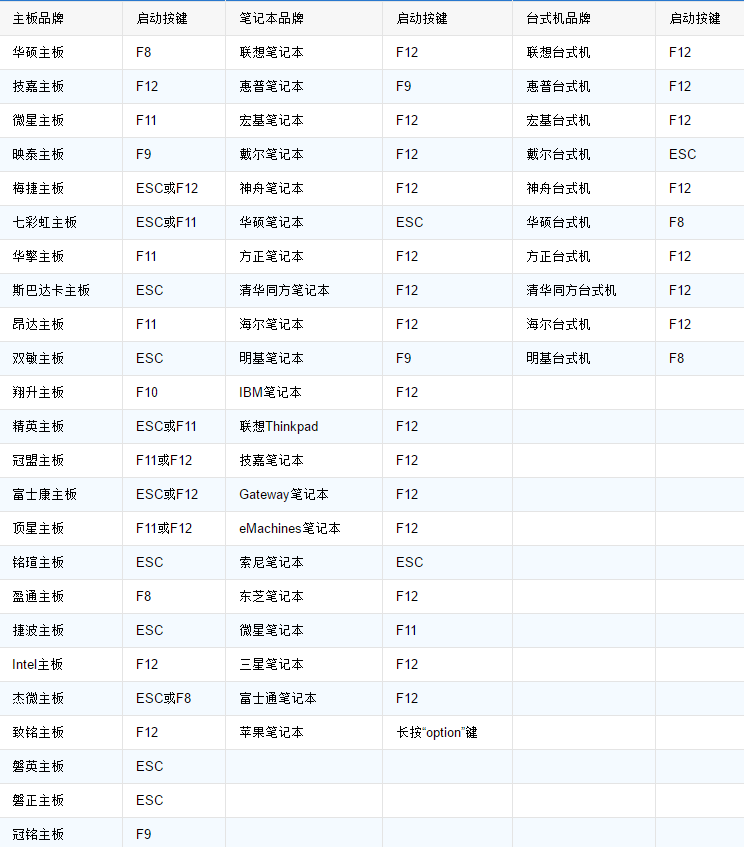
Task: Click the eMachines笔记本 cell
Action: [x=289, y=528]
